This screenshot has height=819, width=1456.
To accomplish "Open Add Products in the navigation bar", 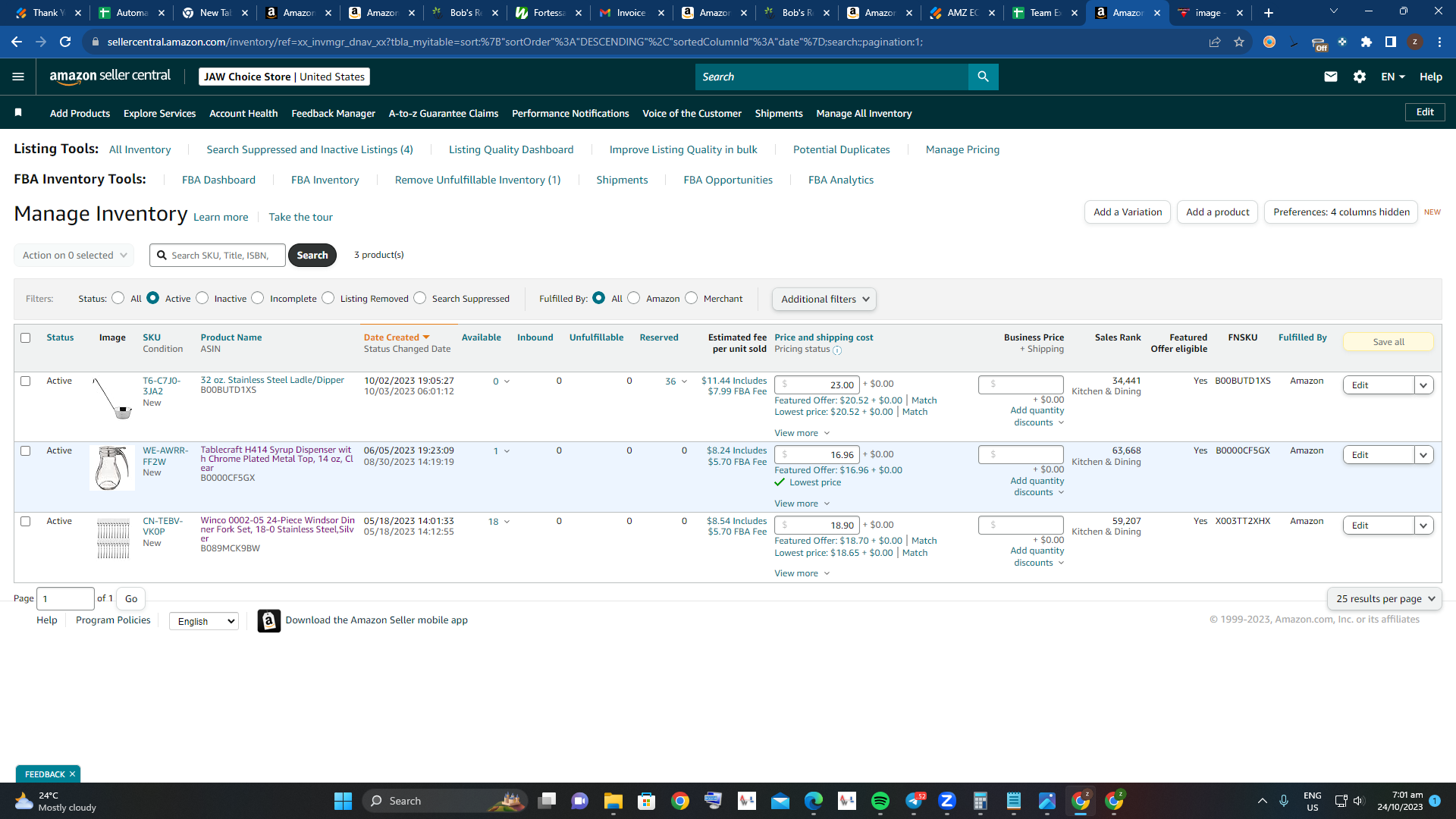I will (80, 113).
